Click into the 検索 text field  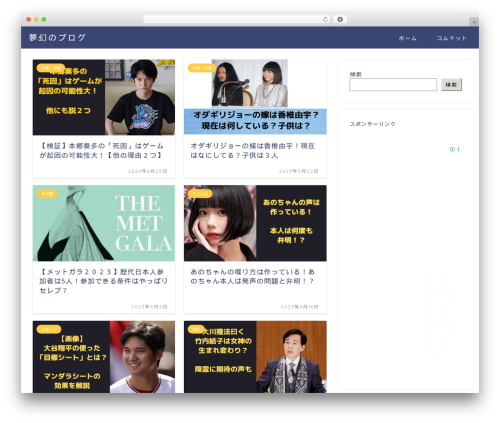tap(393, 85)
